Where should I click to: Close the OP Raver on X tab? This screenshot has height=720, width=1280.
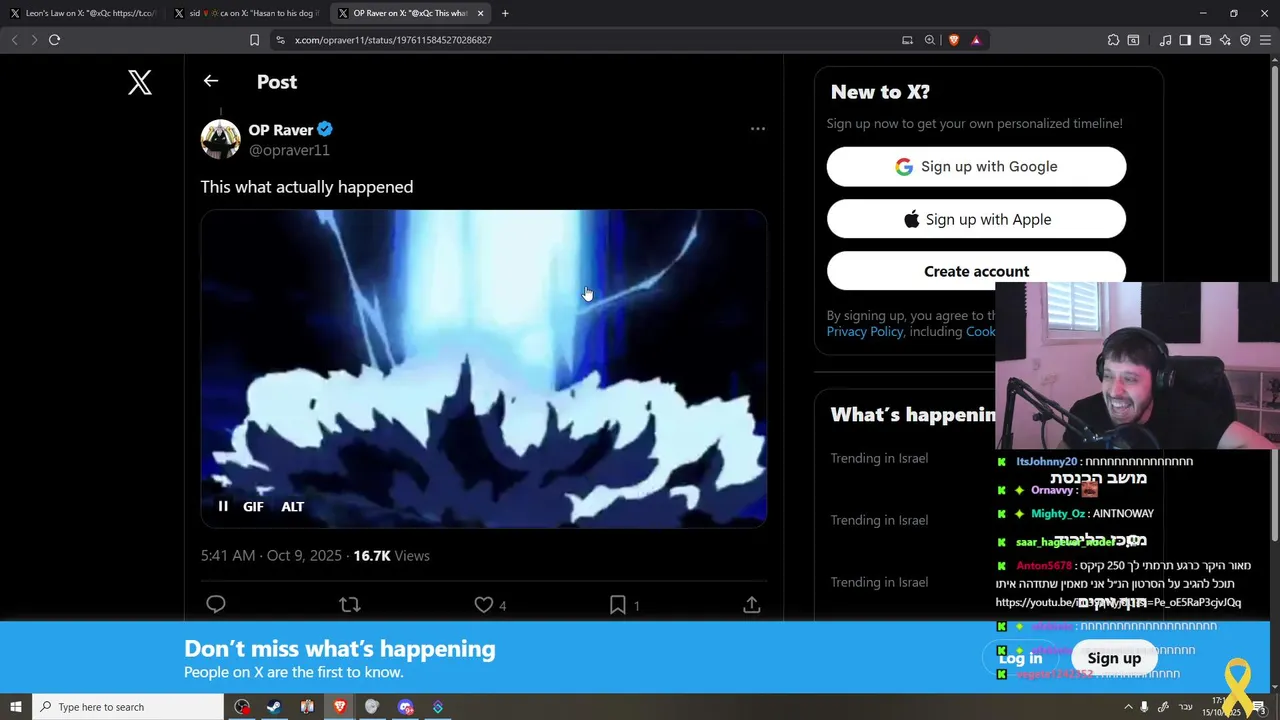click(481, 13)
